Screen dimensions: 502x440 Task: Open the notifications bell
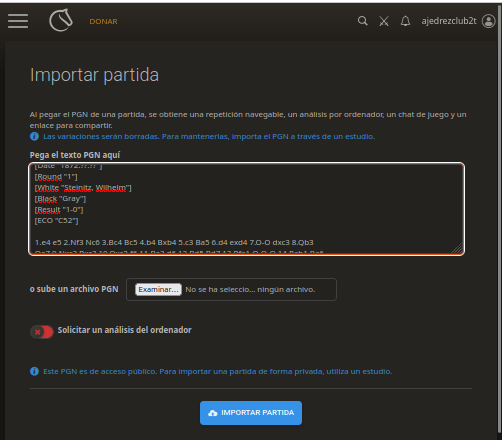point(405,21)
